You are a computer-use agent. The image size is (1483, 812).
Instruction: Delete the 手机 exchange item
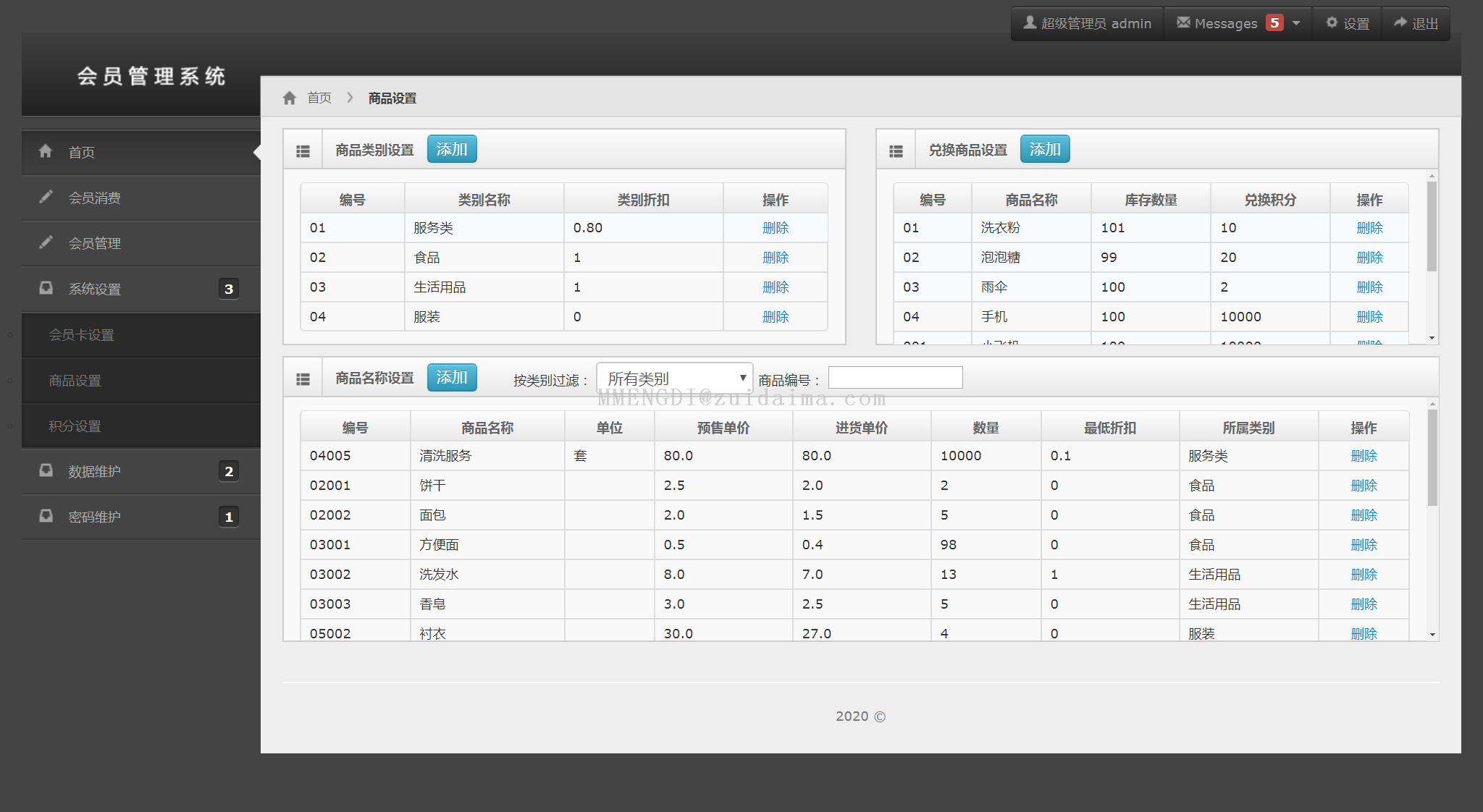tap(1369, 317)
